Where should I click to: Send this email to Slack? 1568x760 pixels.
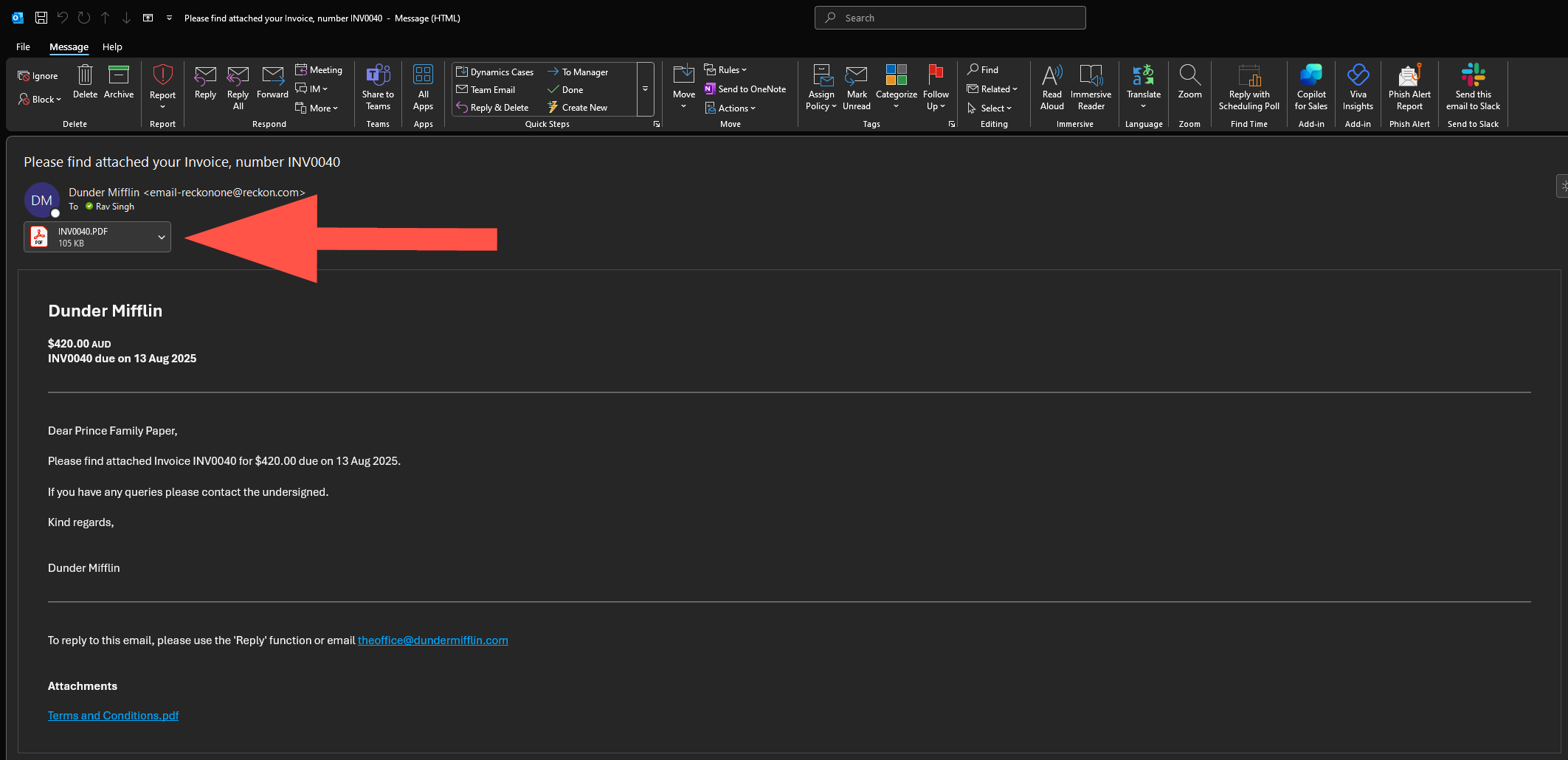click(1473, 88)
